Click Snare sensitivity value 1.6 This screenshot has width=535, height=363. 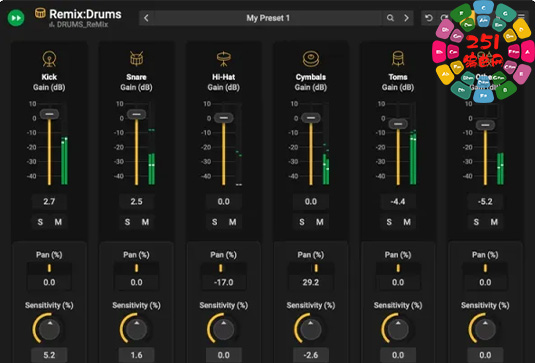(x=136, y=355)
